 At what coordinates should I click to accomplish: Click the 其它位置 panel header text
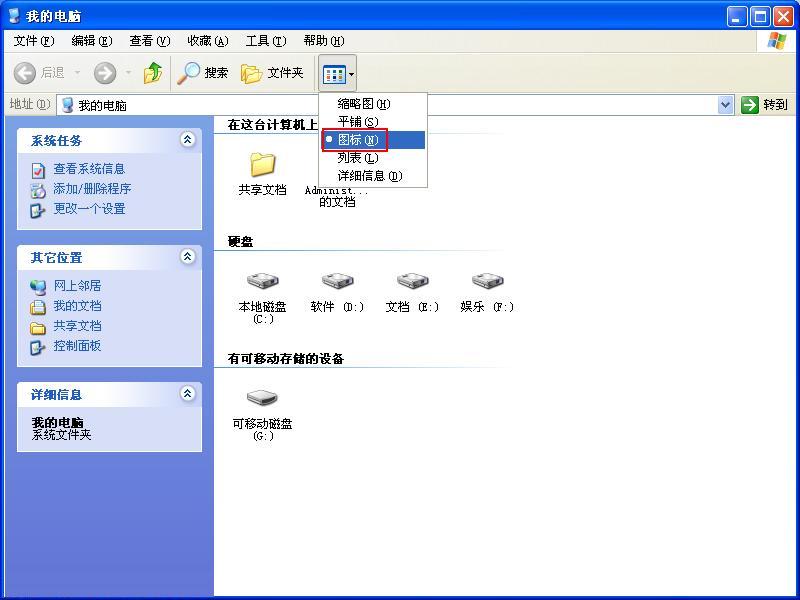point(56,258)
